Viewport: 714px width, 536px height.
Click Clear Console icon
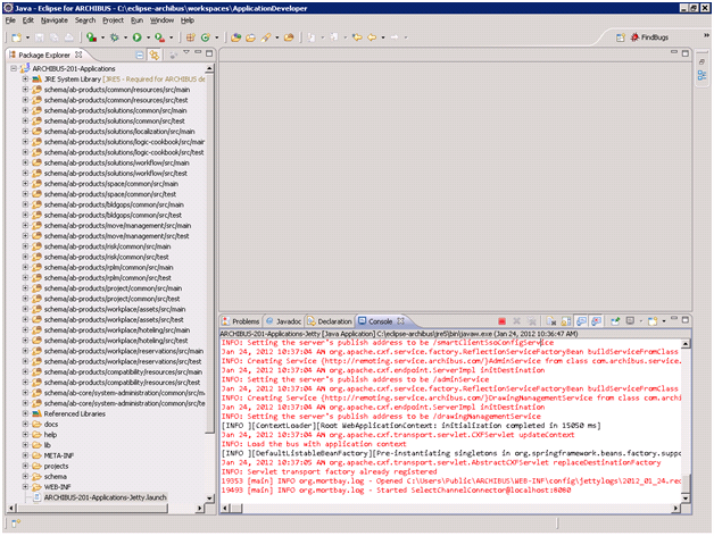click(x=551, y=322)
